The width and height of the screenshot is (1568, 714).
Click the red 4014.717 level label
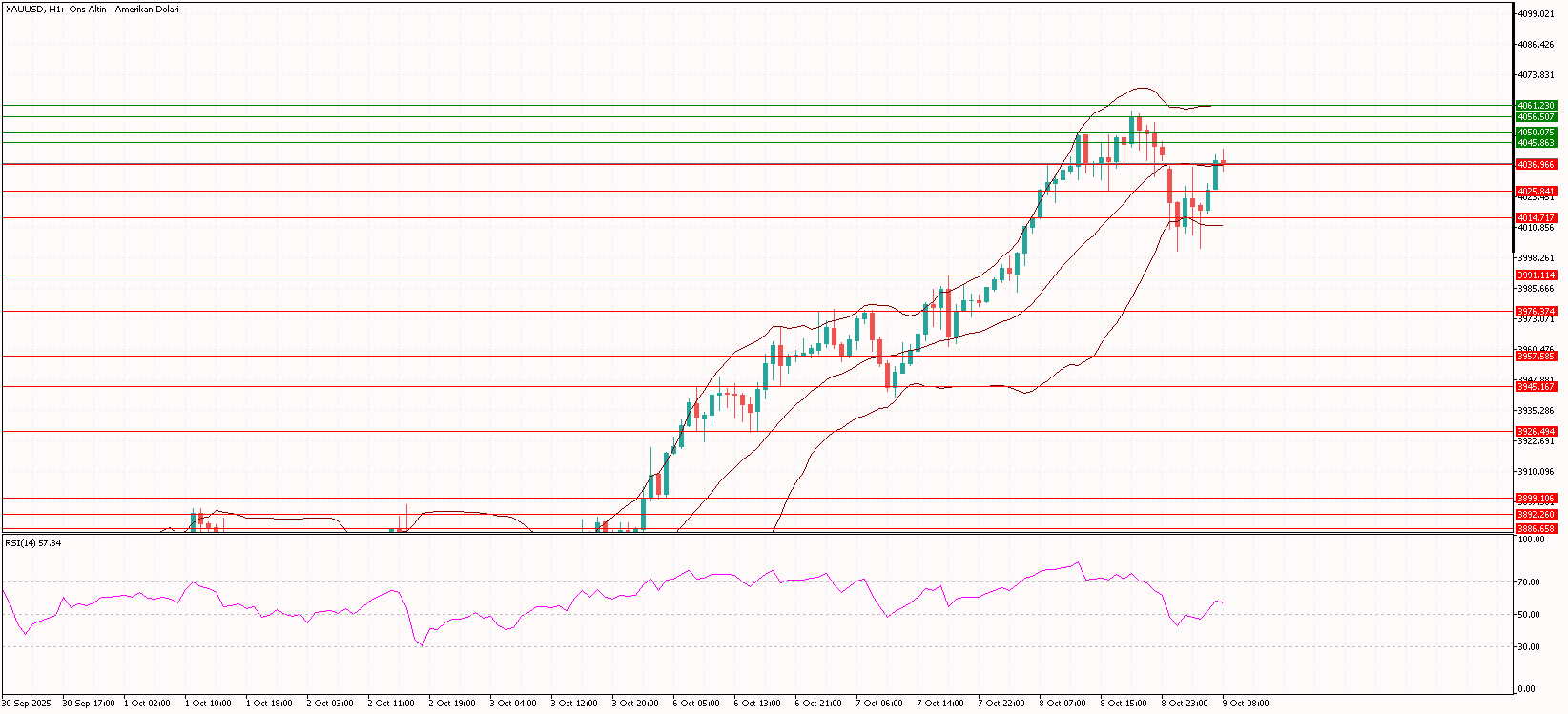pyautogui.click(x=1536, y=218)
